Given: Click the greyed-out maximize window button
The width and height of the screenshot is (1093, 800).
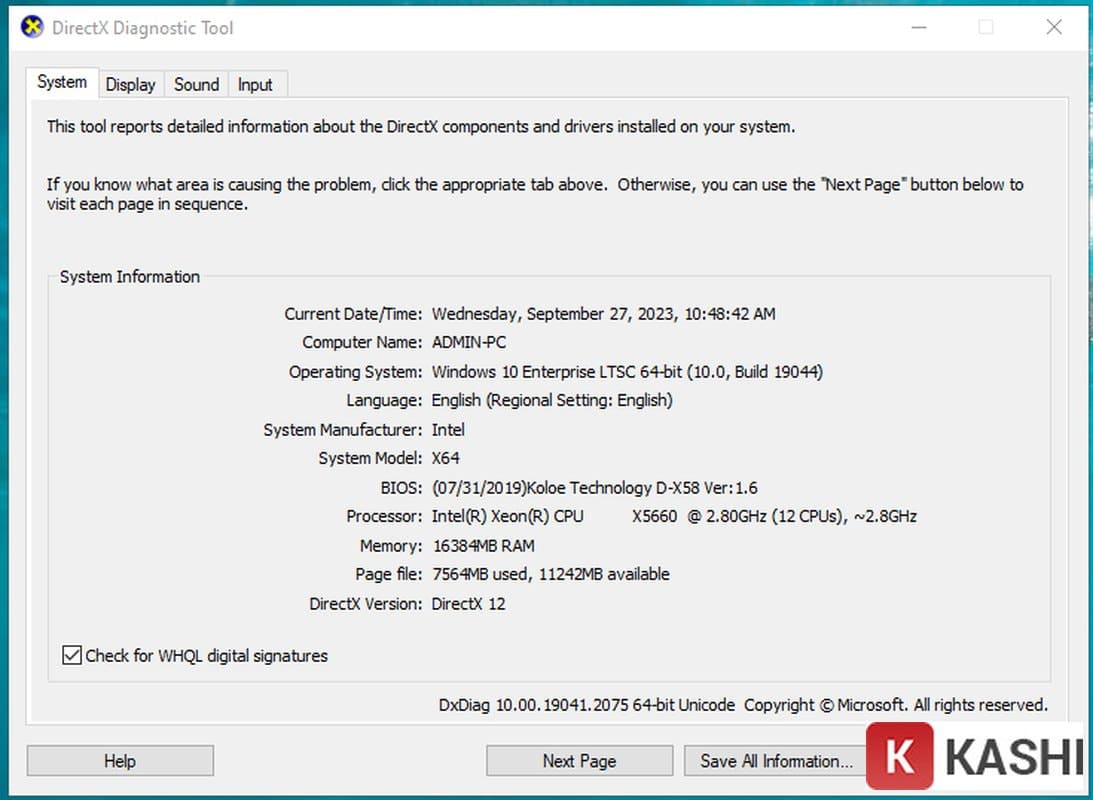Looking at the screenshot, I should pyautogui.click(x=985, y=27).
